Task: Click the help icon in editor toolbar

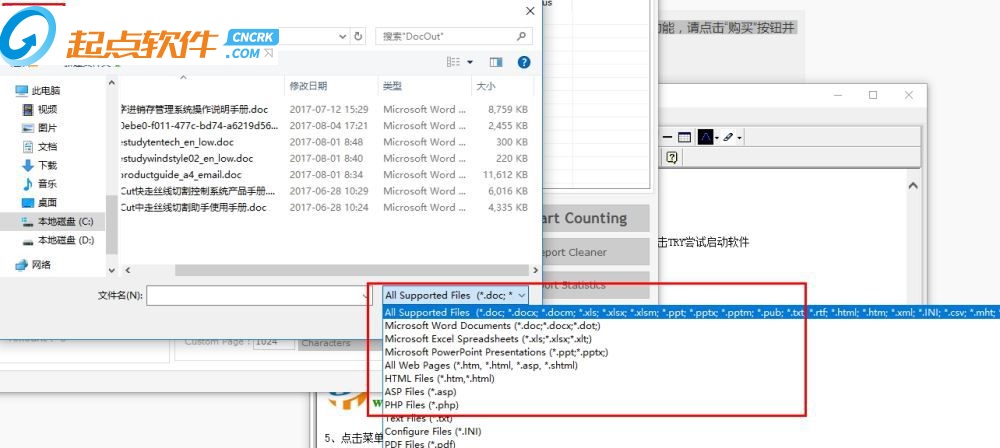Action: (x=672, y=157)
